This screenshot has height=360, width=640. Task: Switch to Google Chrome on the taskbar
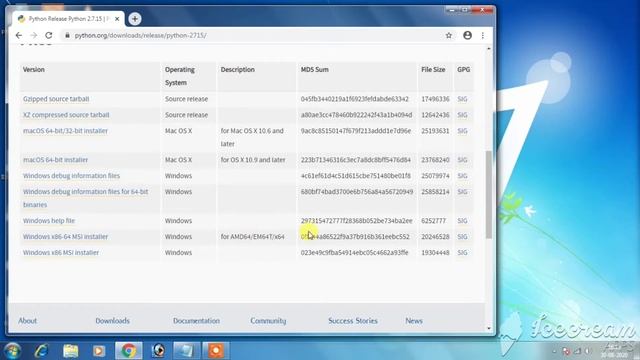129,351
